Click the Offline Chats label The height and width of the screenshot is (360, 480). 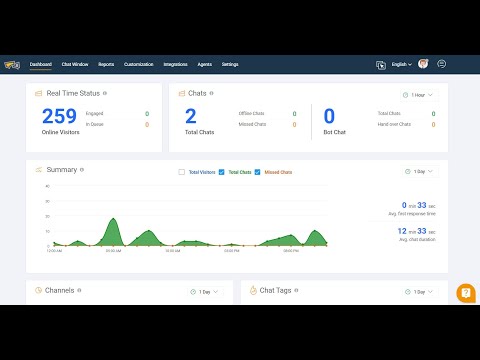tap(251, 114)
